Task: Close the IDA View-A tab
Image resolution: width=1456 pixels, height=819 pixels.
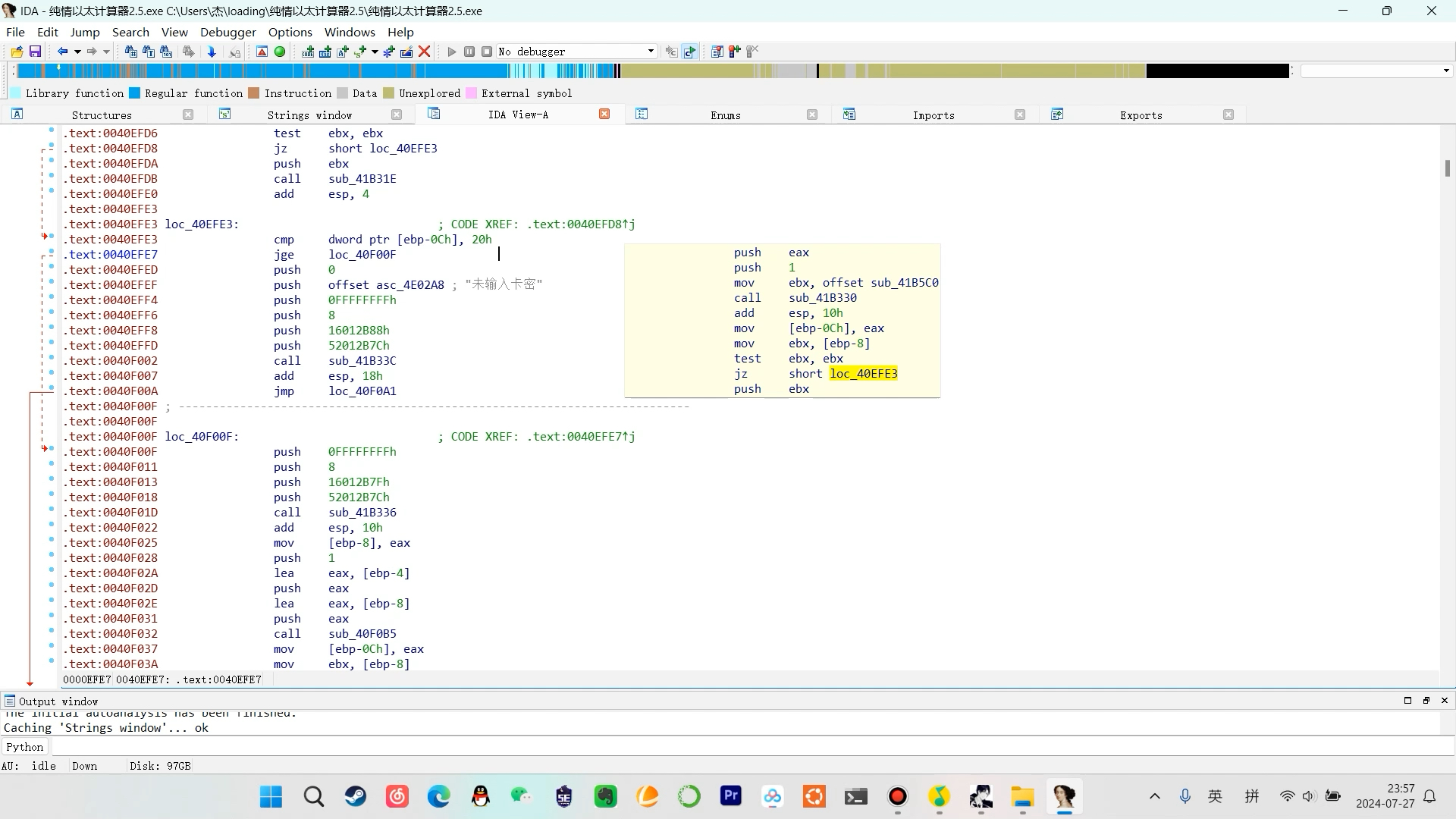Action: (x=604, y=114)
